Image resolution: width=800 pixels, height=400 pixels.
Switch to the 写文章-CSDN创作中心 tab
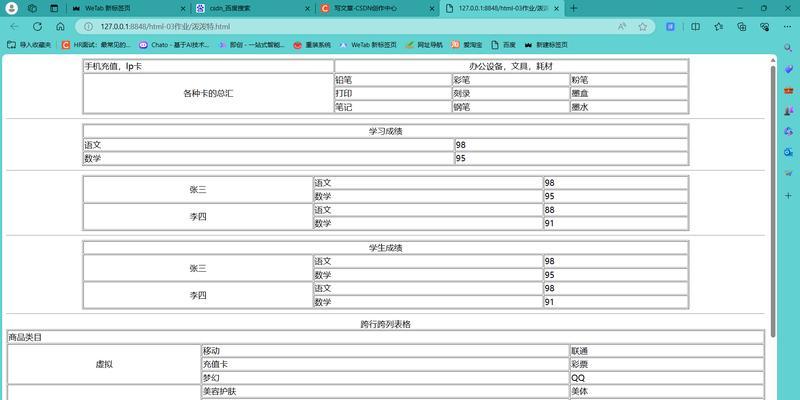tap(378, 9)
